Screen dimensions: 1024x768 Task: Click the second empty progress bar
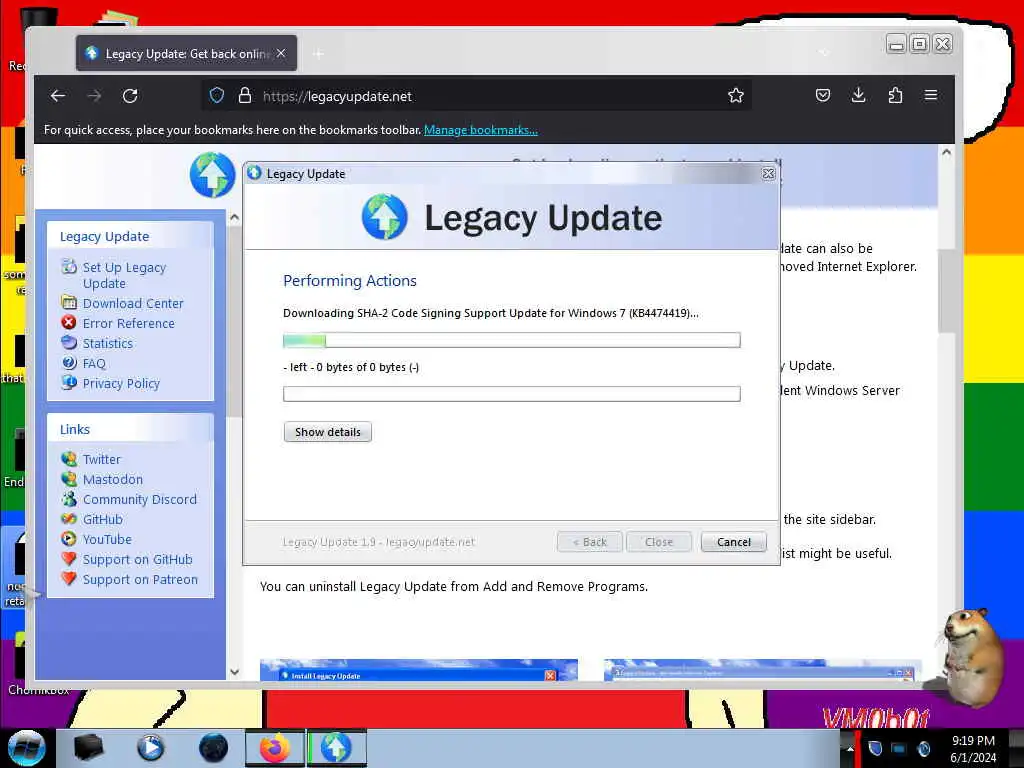point(512,394)
